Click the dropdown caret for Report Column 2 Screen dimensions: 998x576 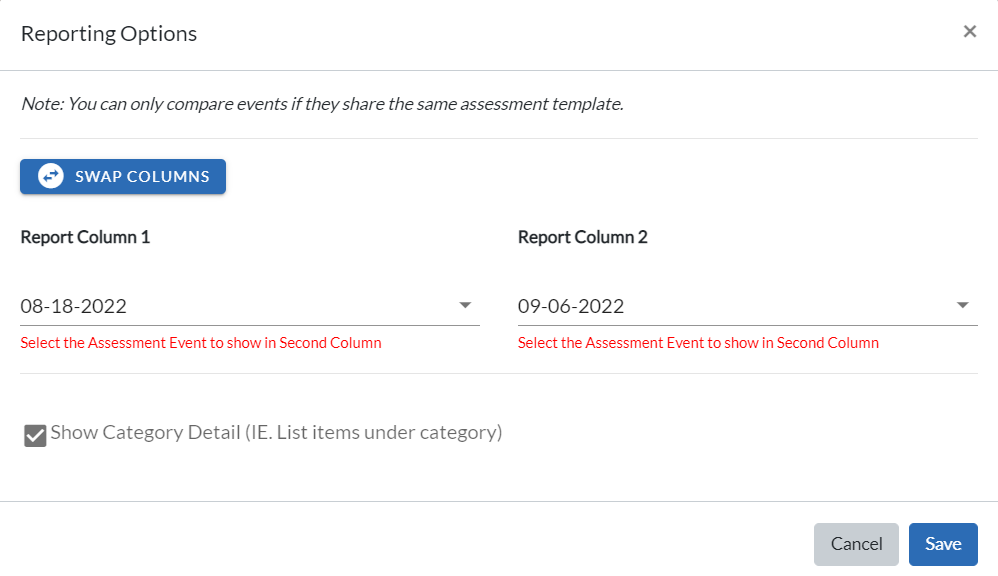[x=963, y=305]
